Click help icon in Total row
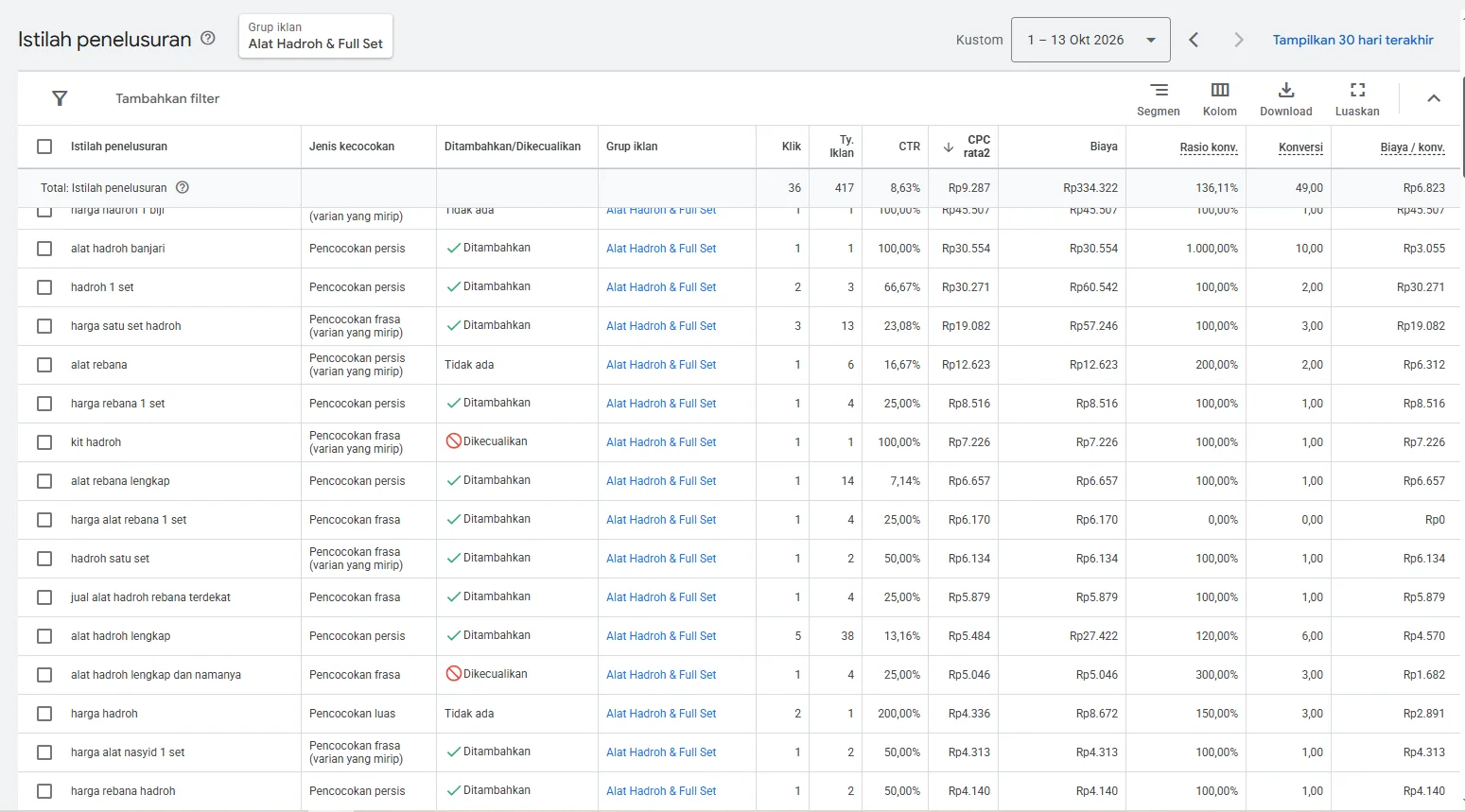 (x=183, y=187)
